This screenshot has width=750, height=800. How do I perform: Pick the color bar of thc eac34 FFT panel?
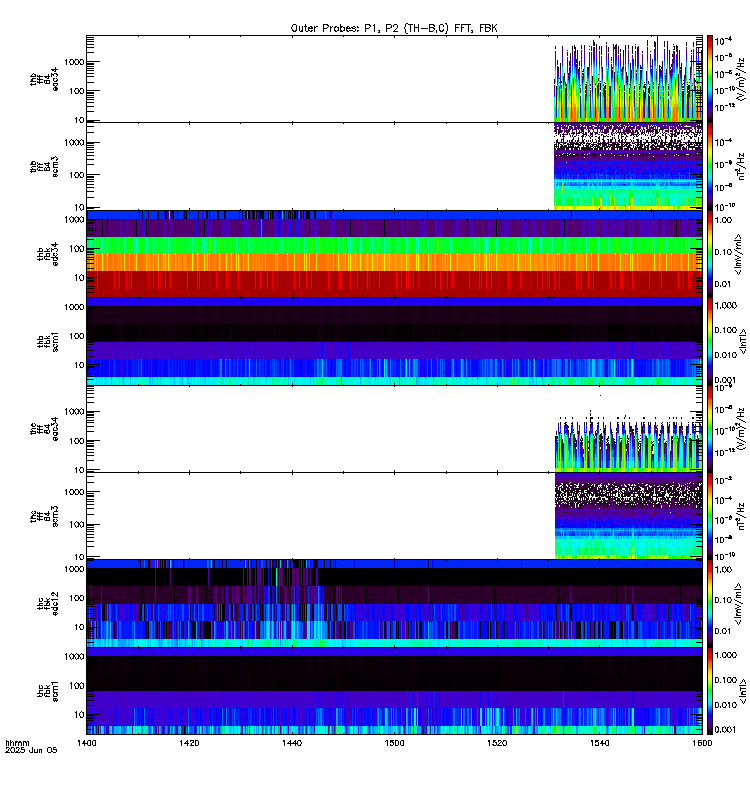[x=710, y=429]
